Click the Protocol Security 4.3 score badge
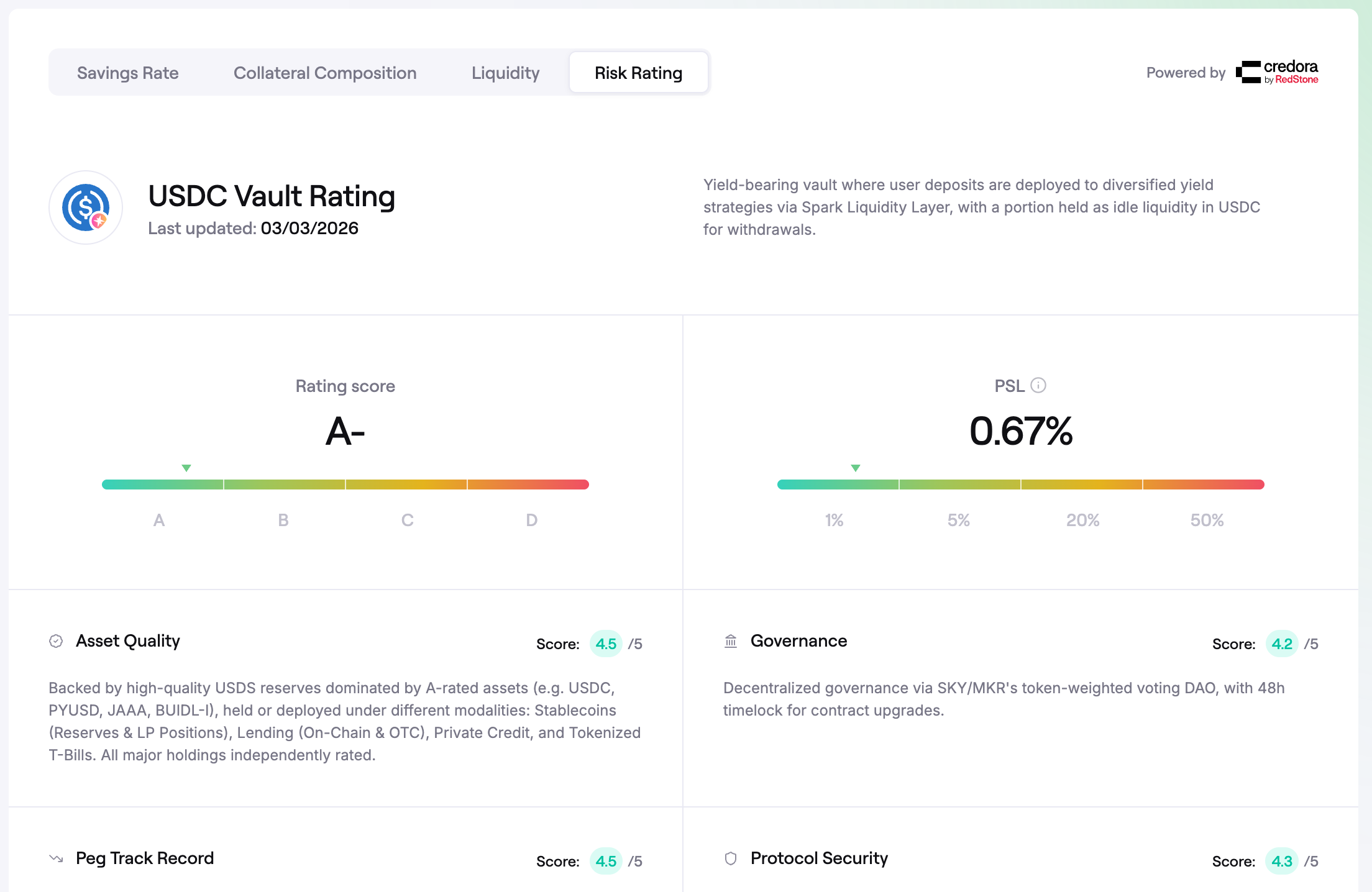This screenshot has width=1372, height=892. (x=1282, y=862)
